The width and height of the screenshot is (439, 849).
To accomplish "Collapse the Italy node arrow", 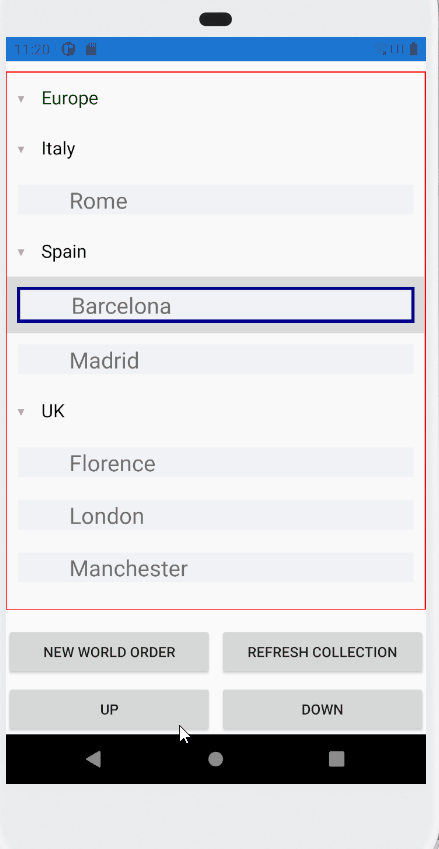I will (21, 149).
